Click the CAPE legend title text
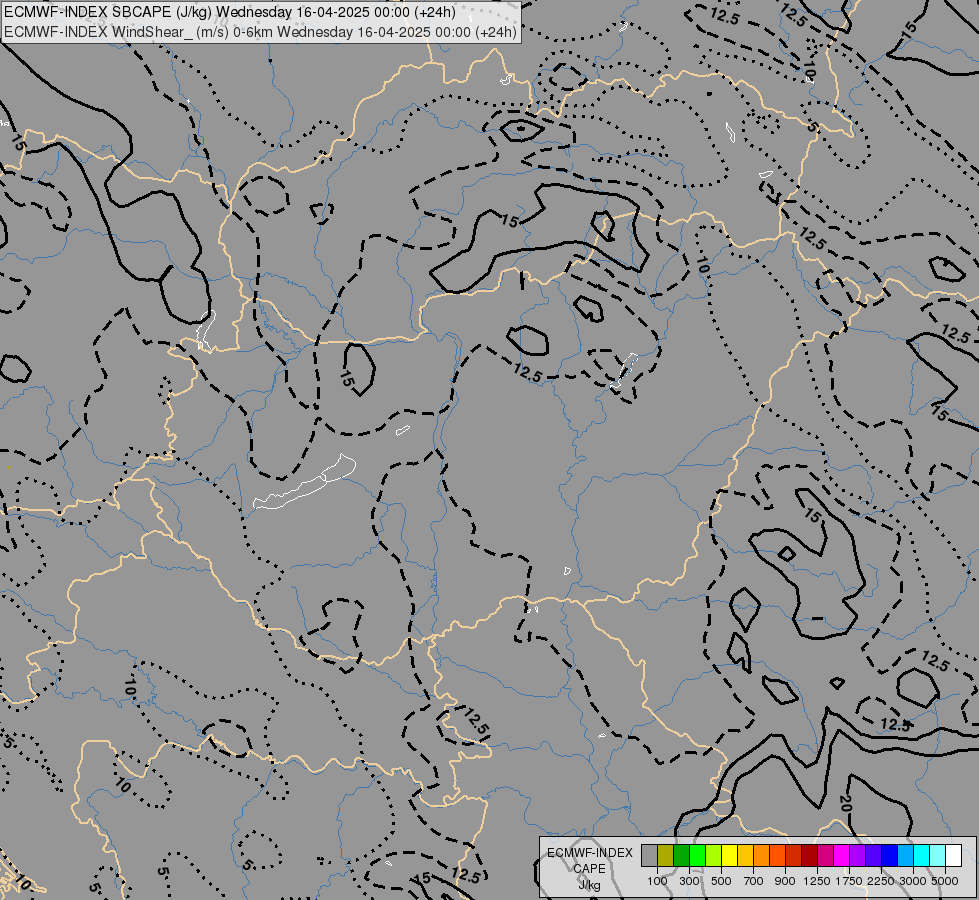This screenshot has width=979, height=900. click(x=589, y=869)
